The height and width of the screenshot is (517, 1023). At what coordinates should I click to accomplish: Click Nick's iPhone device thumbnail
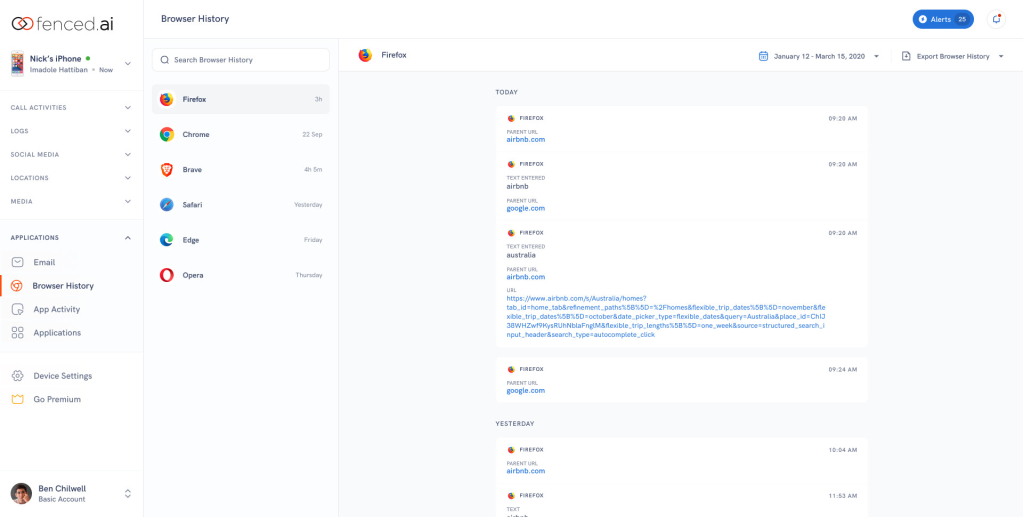(17, 63)
